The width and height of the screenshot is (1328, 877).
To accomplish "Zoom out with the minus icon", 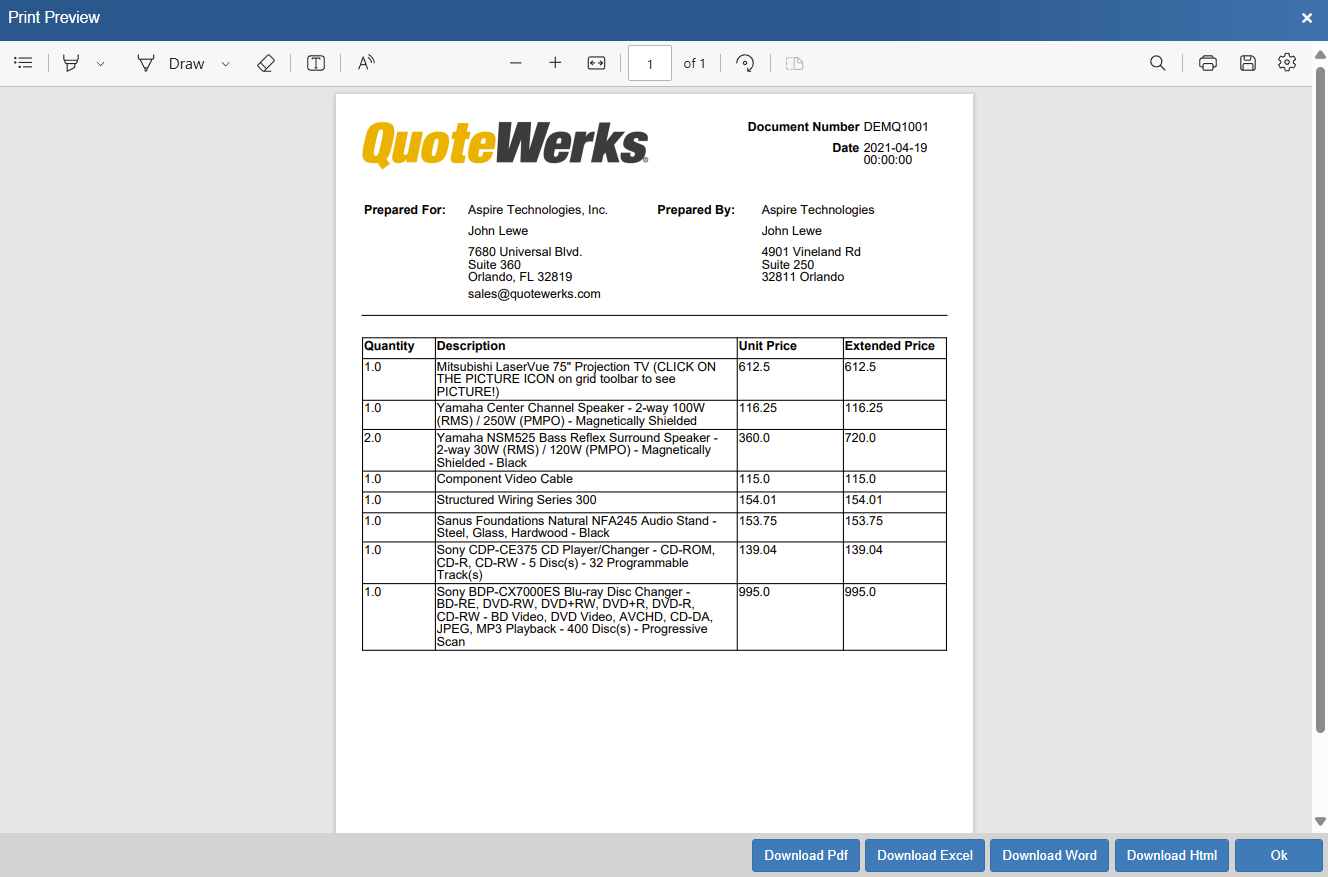I will click(x=516, y=63).
